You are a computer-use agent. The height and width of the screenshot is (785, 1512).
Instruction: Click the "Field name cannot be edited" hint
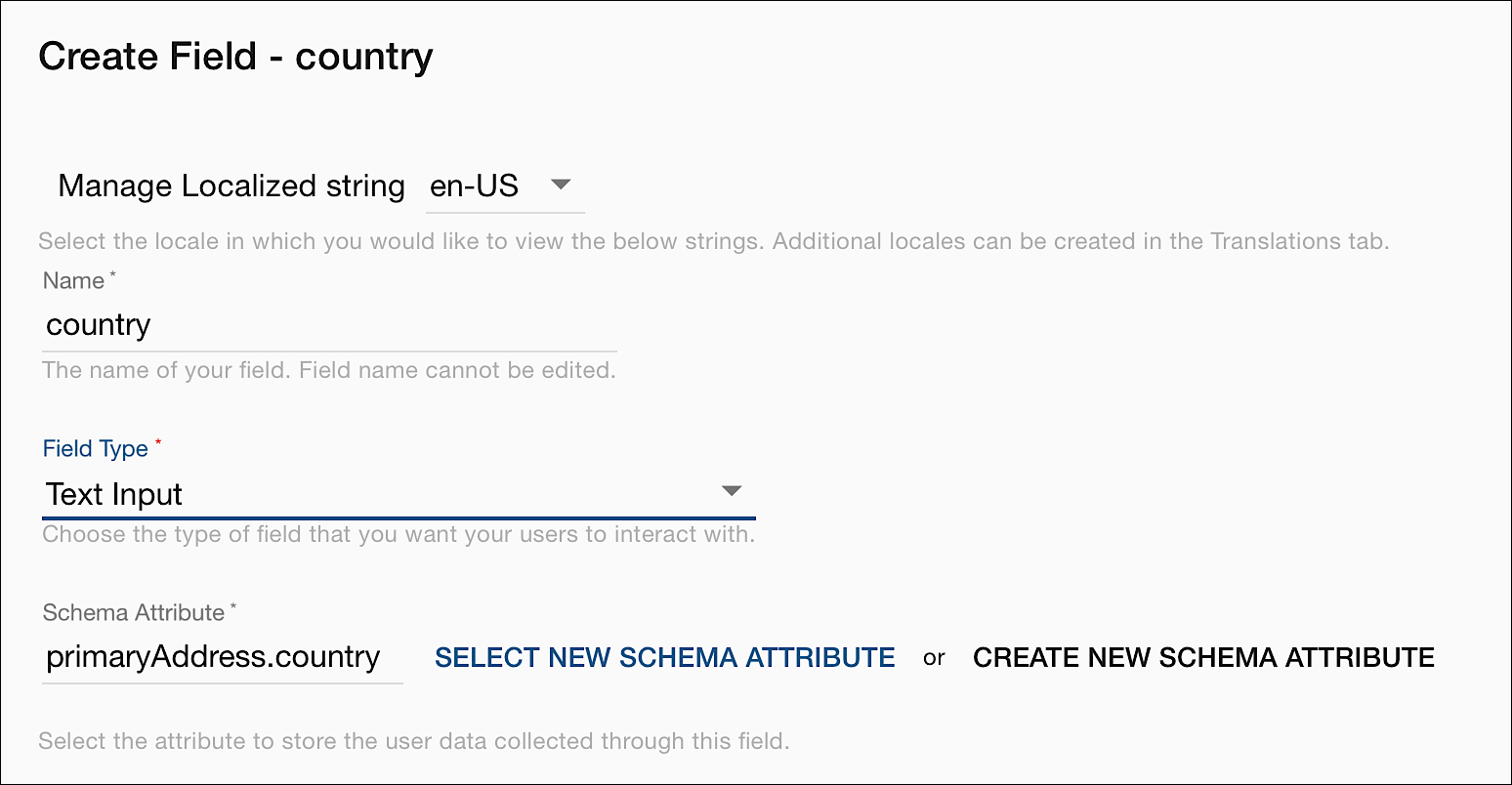[x=457, y=371]
